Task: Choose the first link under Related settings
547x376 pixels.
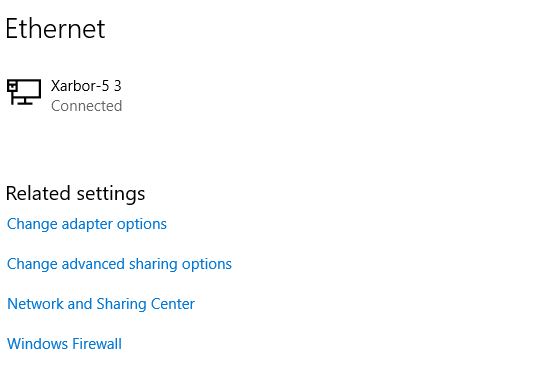Action: point(87,224)
